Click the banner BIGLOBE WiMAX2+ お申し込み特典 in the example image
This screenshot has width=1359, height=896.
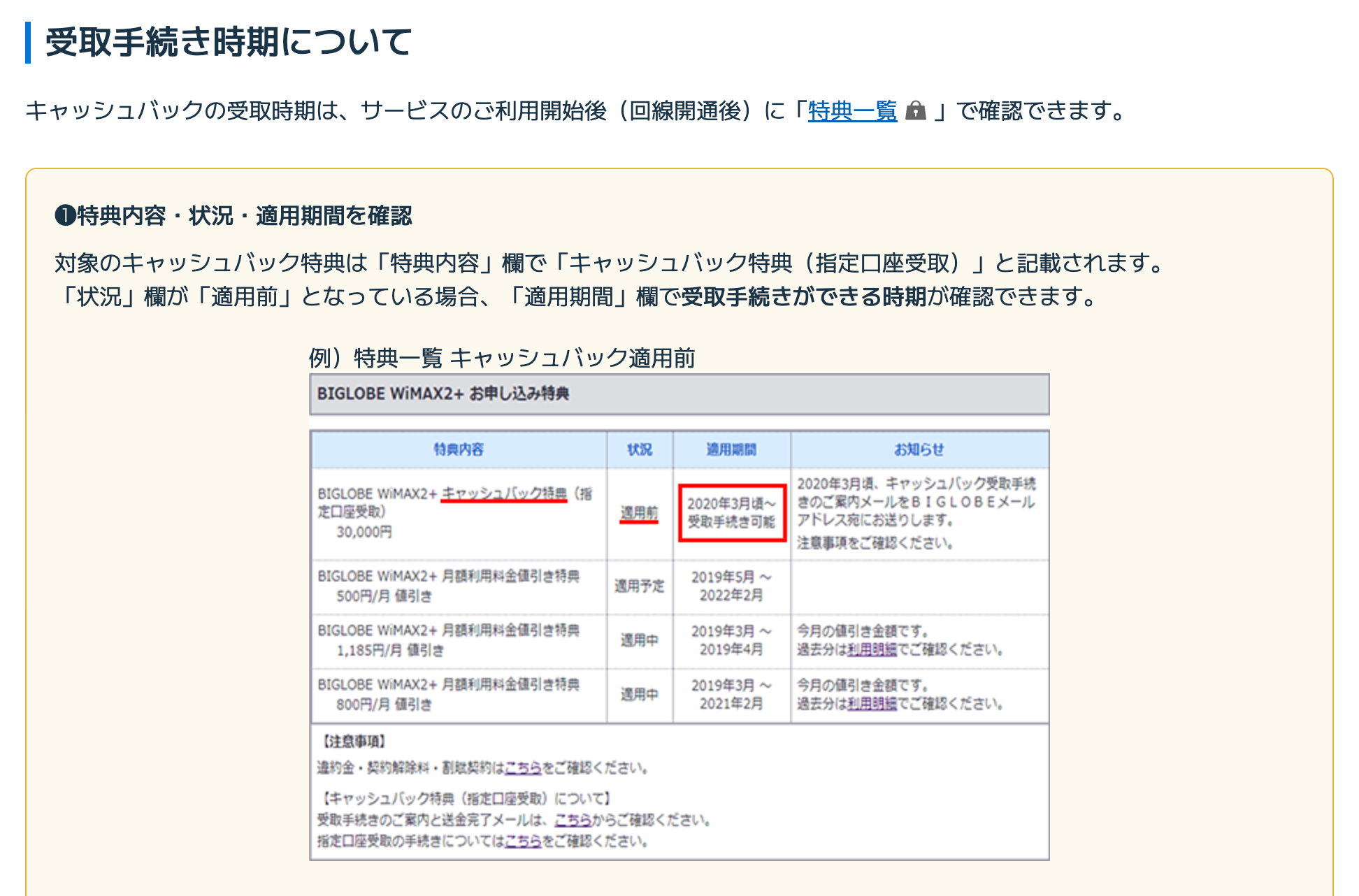[679, 394]
